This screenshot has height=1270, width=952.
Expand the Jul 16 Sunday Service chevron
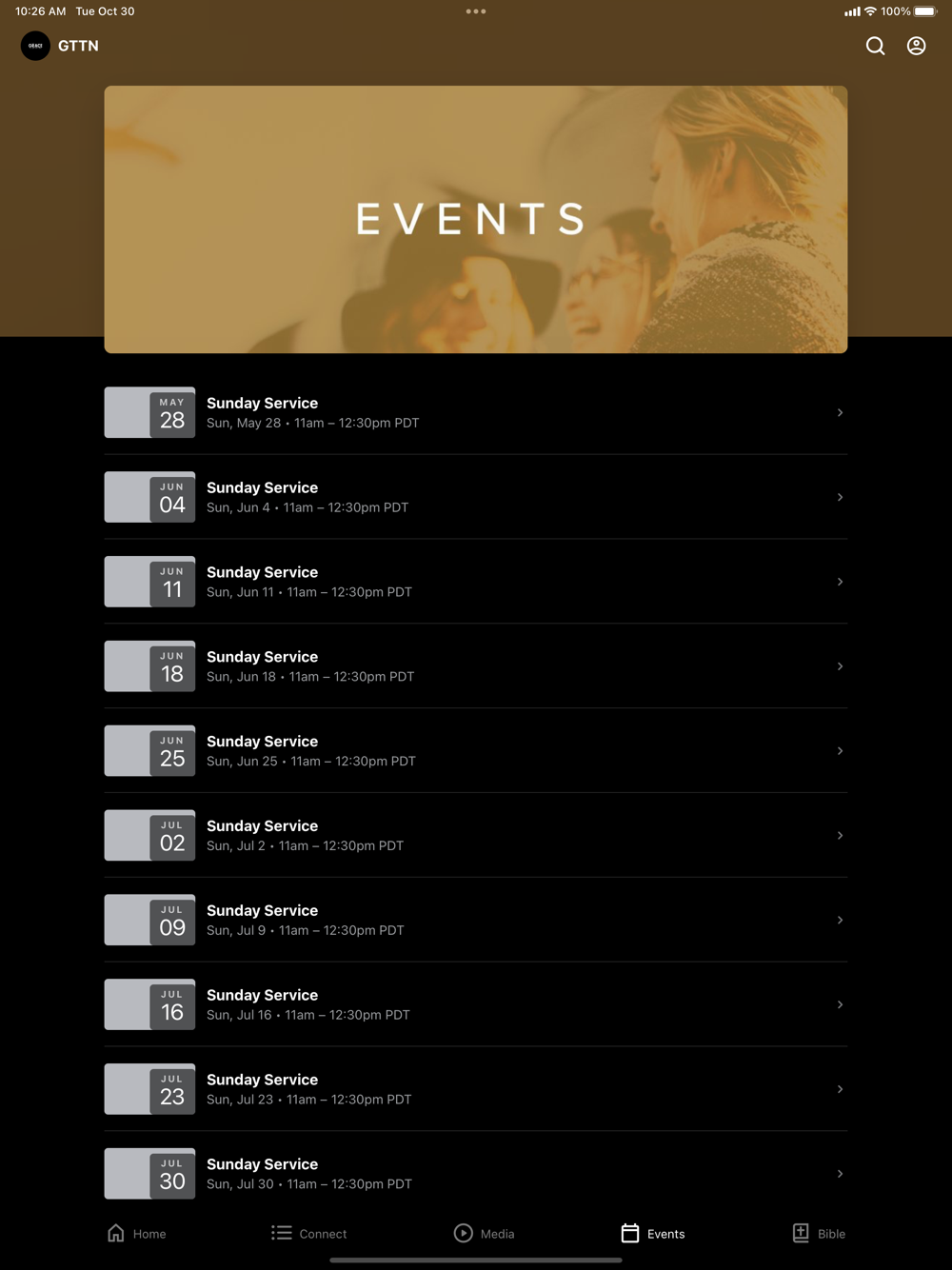[840, 1004]
